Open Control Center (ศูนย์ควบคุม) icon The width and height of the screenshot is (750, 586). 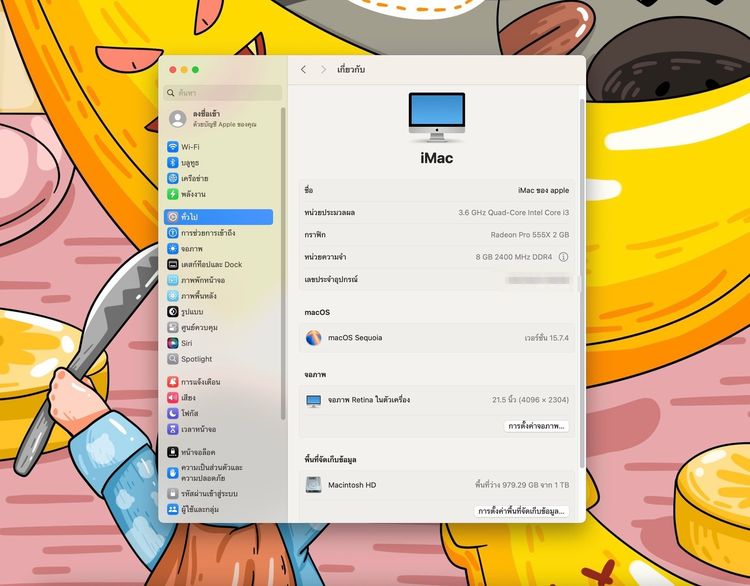pos(173,328)
